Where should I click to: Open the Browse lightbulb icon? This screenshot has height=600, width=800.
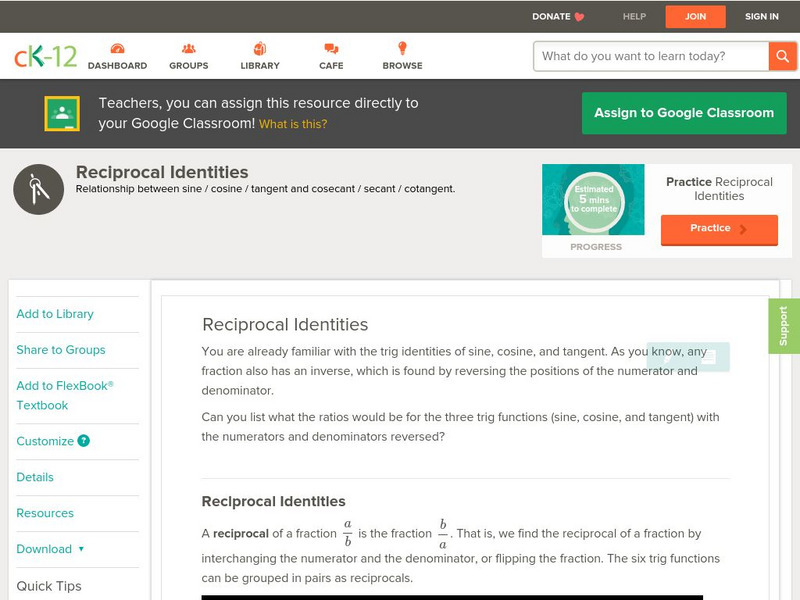pos(402,49)
